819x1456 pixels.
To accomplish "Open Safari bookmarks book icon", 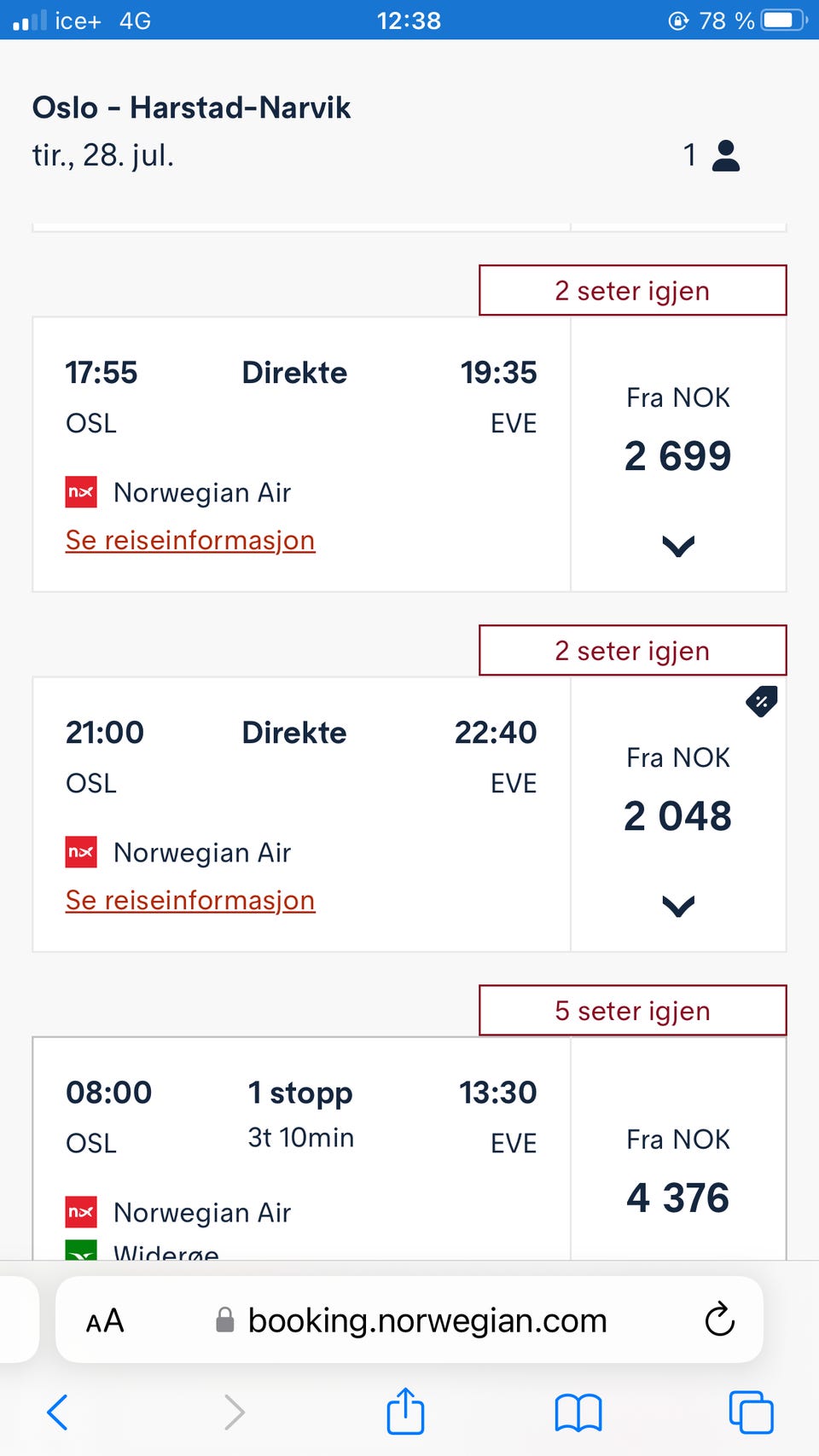I will [578, 1412].
